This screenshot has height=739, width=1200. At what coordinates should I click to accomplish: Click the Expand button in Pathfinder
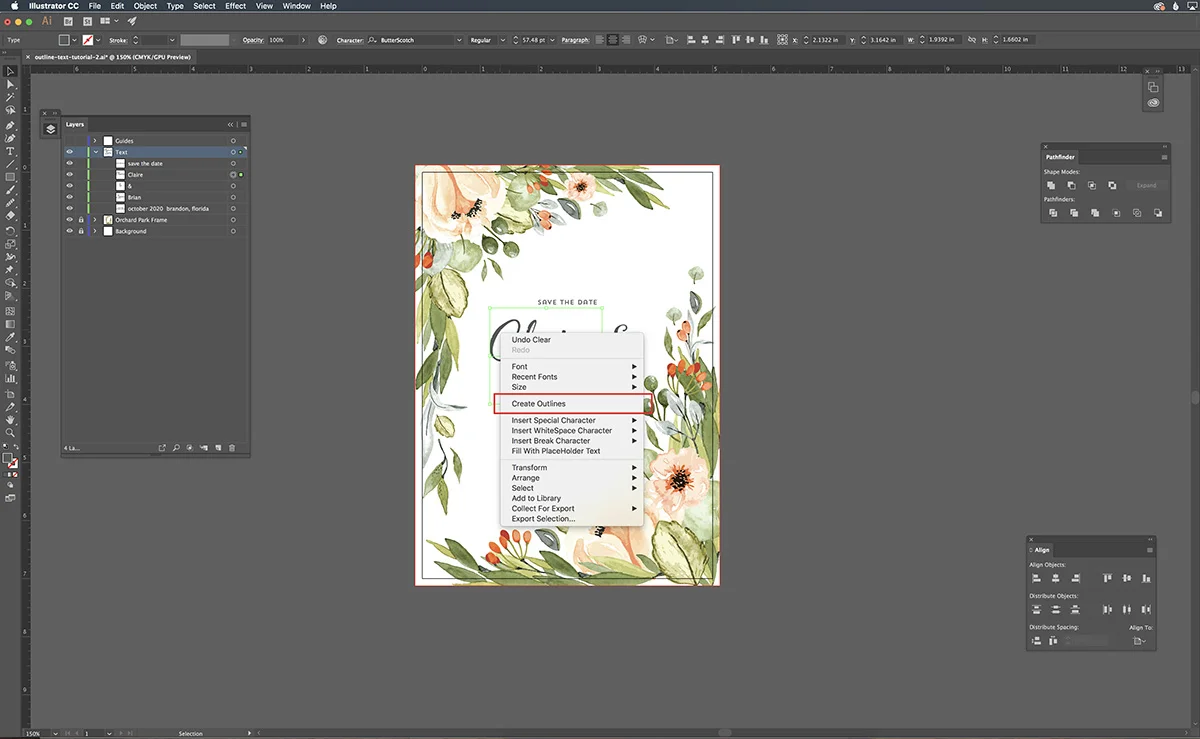pos(1146,186)
